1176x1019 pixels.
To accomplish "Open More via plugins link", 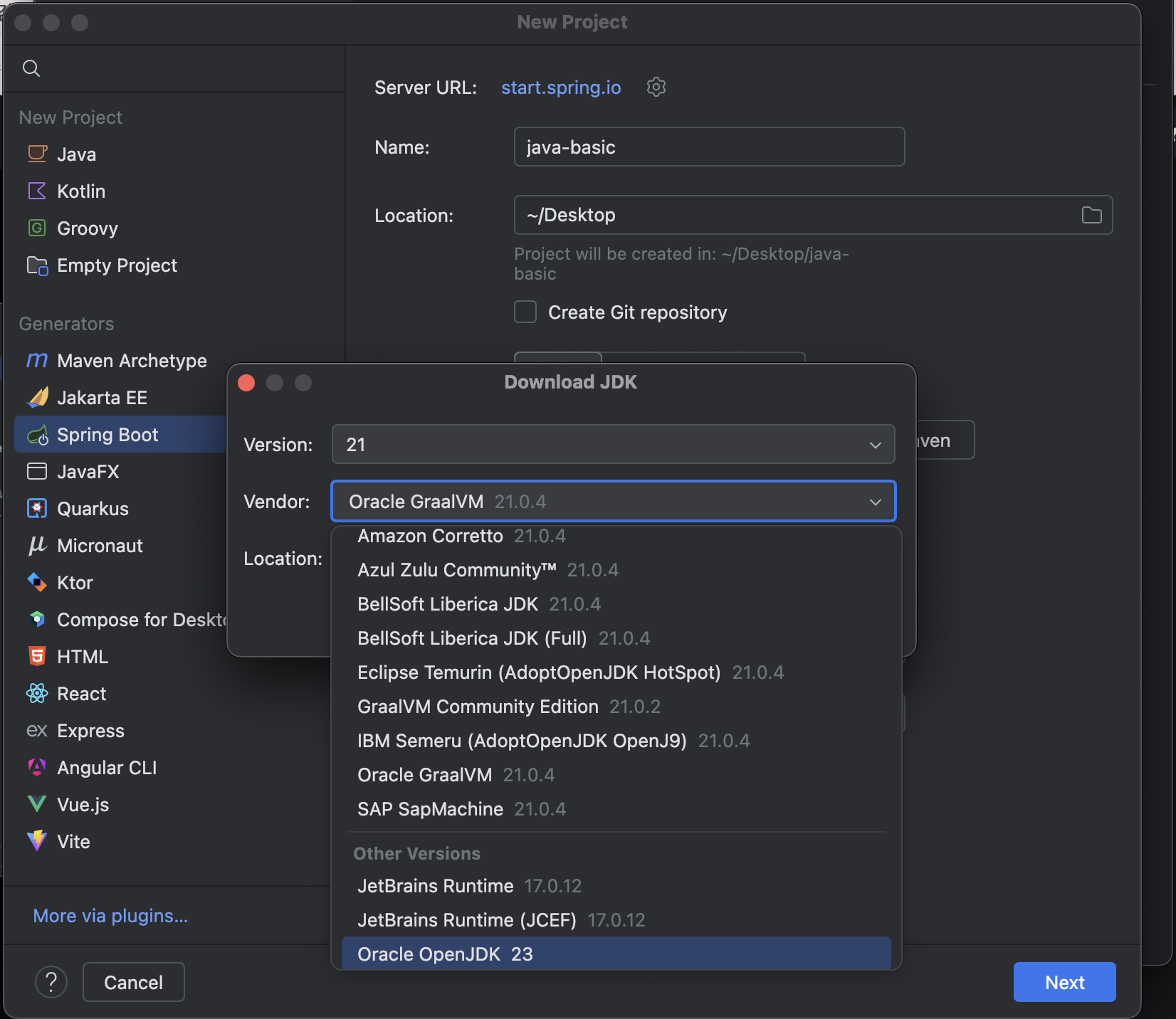I will [x=110, y=916].
